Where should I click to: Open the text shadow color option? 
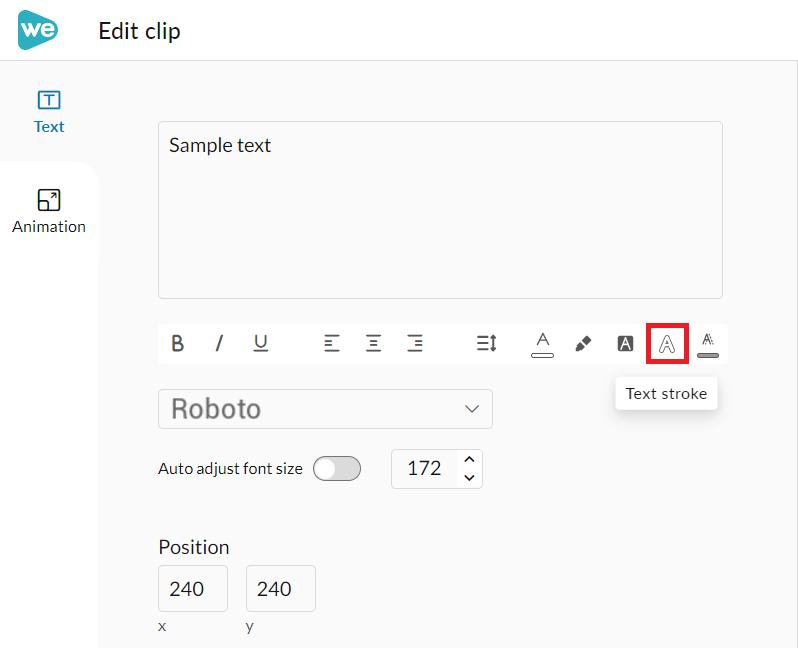pos(708,343)
